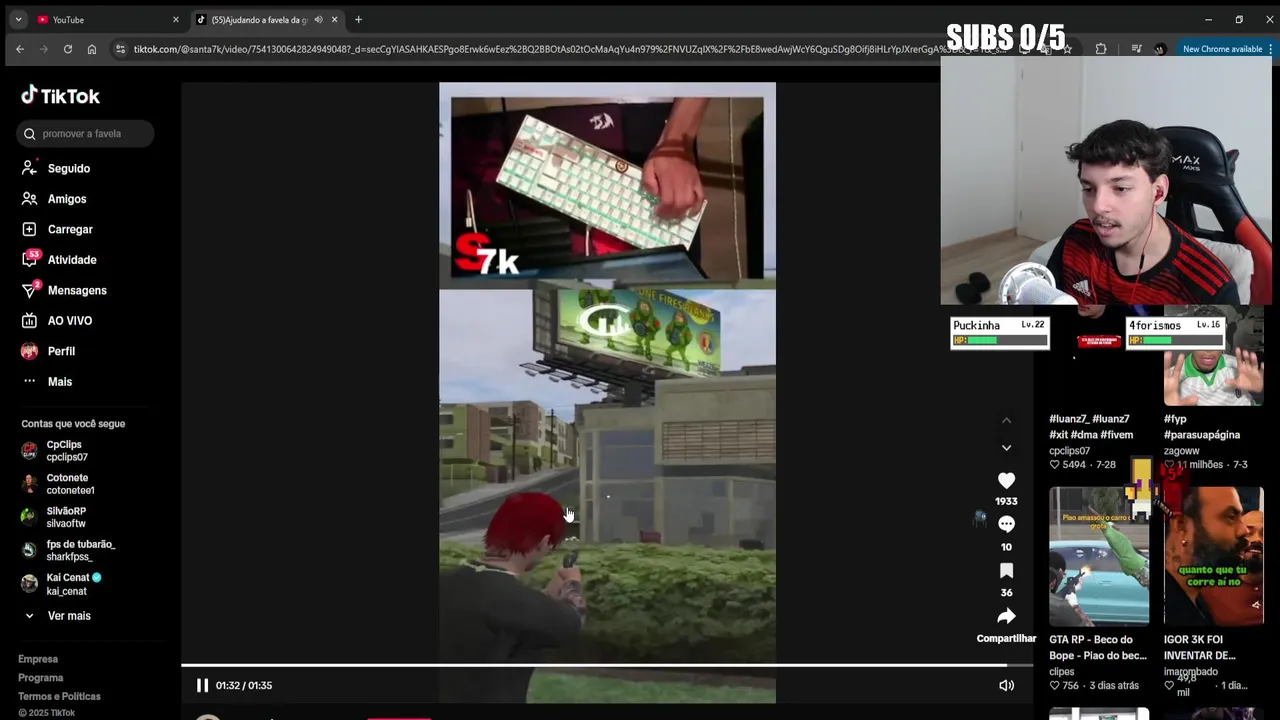1280x720 pixels.
Task: Open the Seguido following feed
Action: pos(68,169)
